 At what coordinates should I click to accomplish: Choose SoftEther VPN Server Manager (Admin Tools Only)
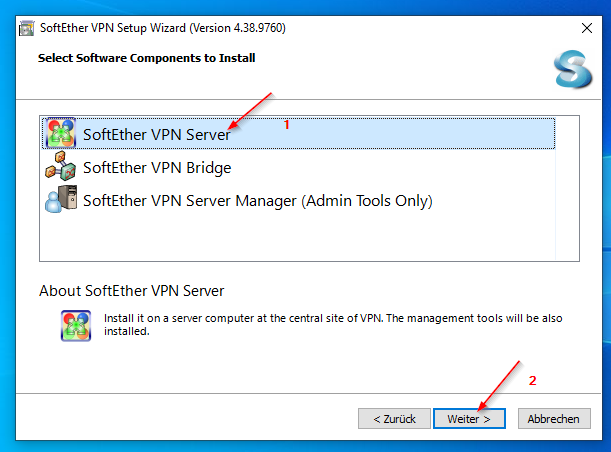click(258, 201)
